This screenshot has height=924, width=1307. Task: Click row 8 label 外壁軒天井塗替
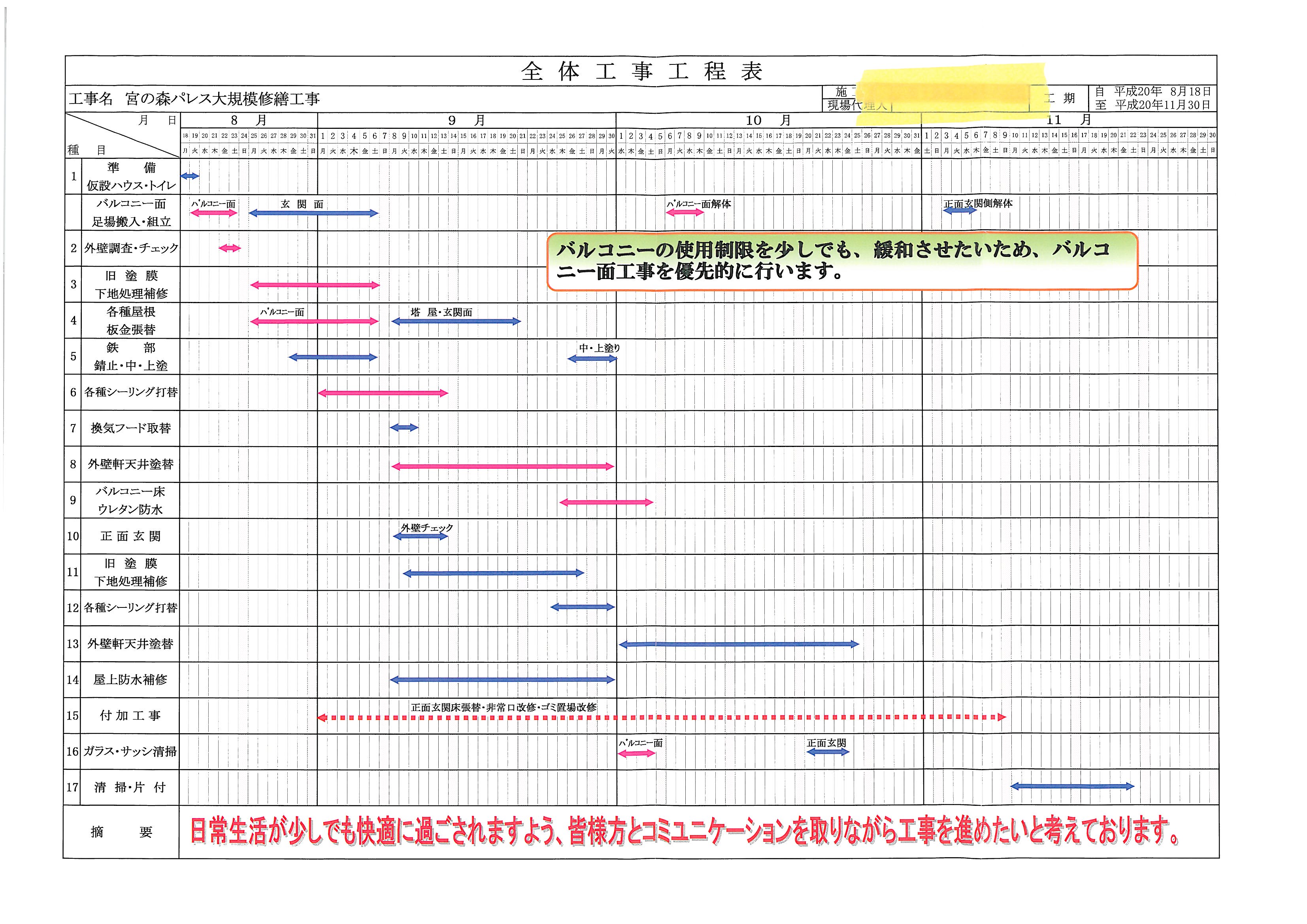(131, 464)
